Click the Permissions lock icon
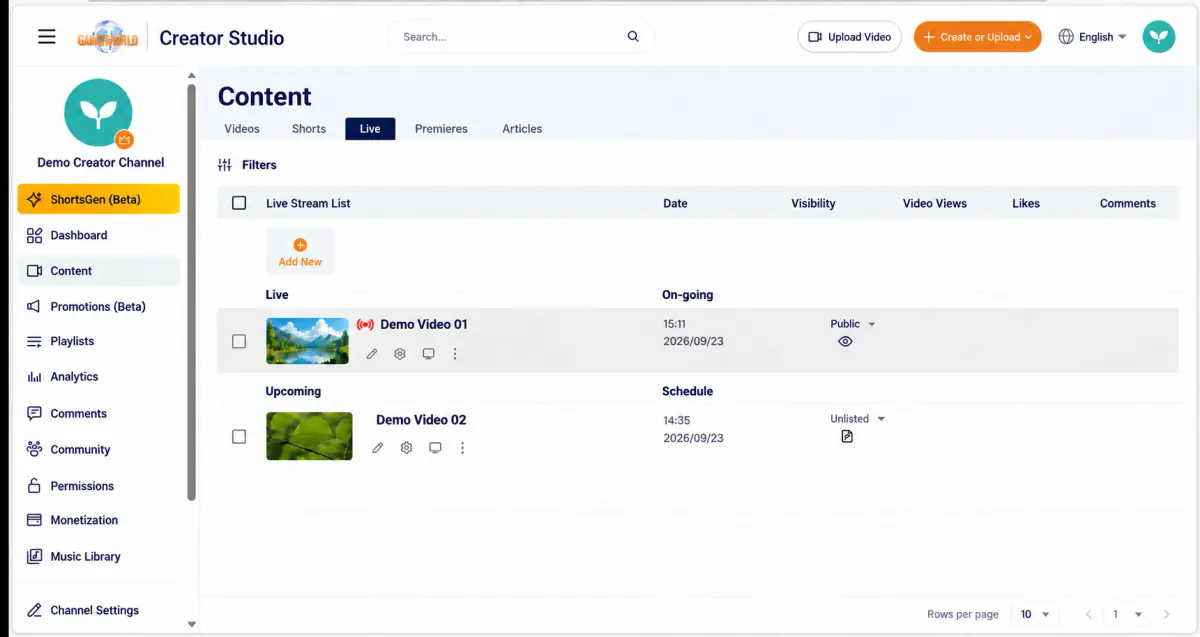 pos(34,486)
